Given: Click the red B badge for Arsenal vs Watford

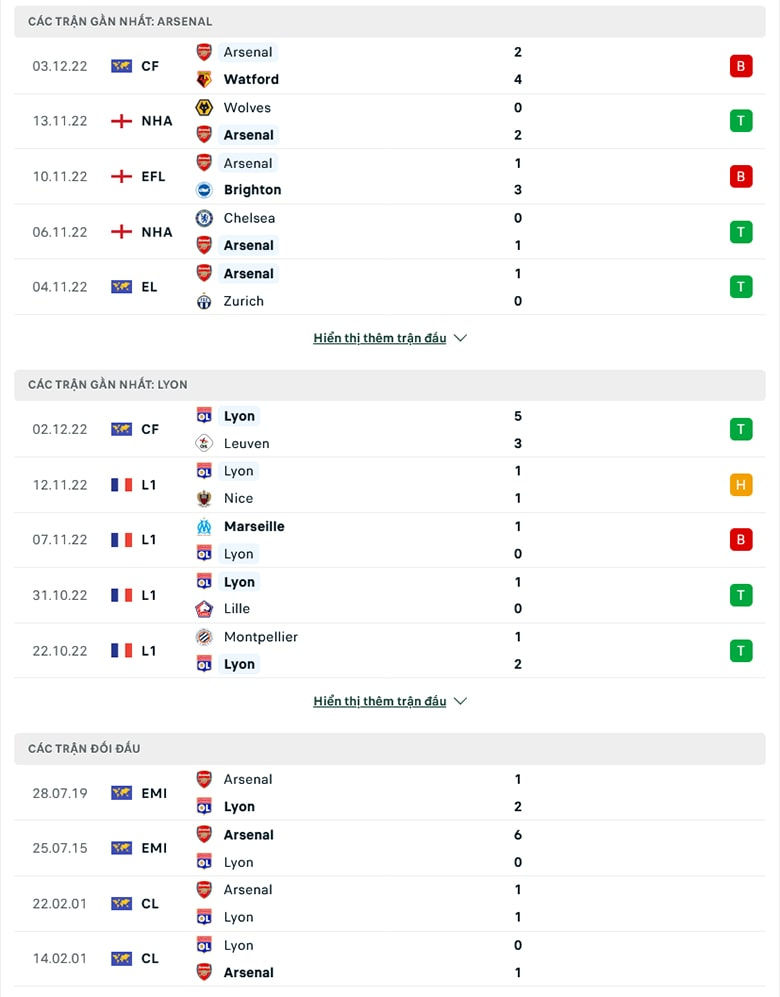Looking at the screenshot, I should coord(740,66).
